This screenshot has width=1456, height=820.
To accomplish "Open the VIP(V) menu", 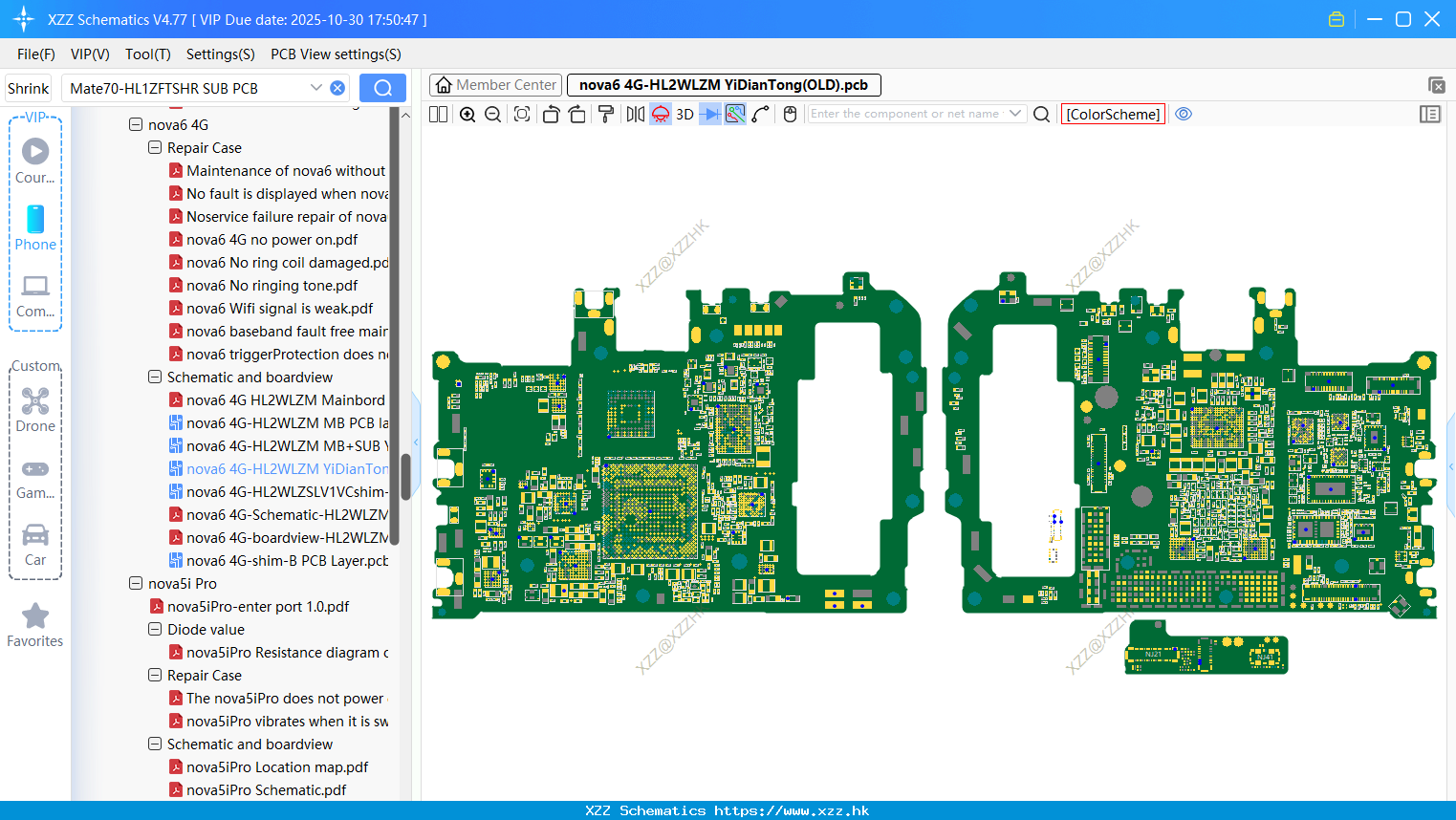I will point(90,54).
